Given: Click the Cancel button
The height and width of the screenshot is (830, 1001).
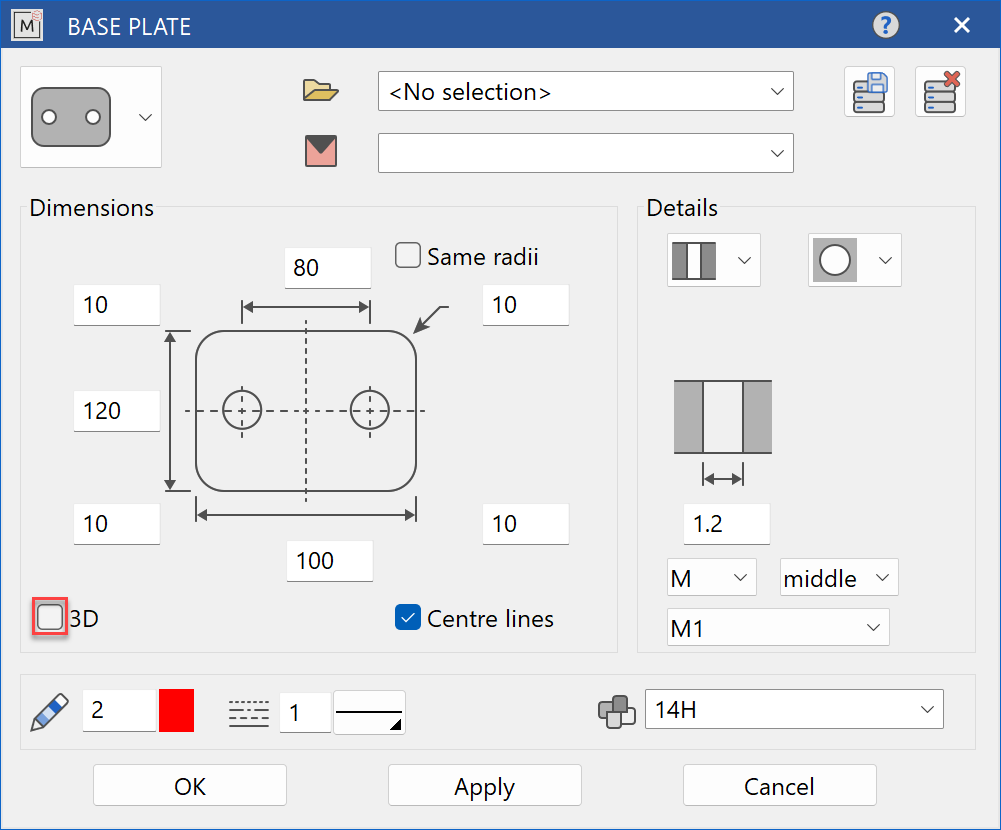Looking at the screenshot, I should [779, 785].
